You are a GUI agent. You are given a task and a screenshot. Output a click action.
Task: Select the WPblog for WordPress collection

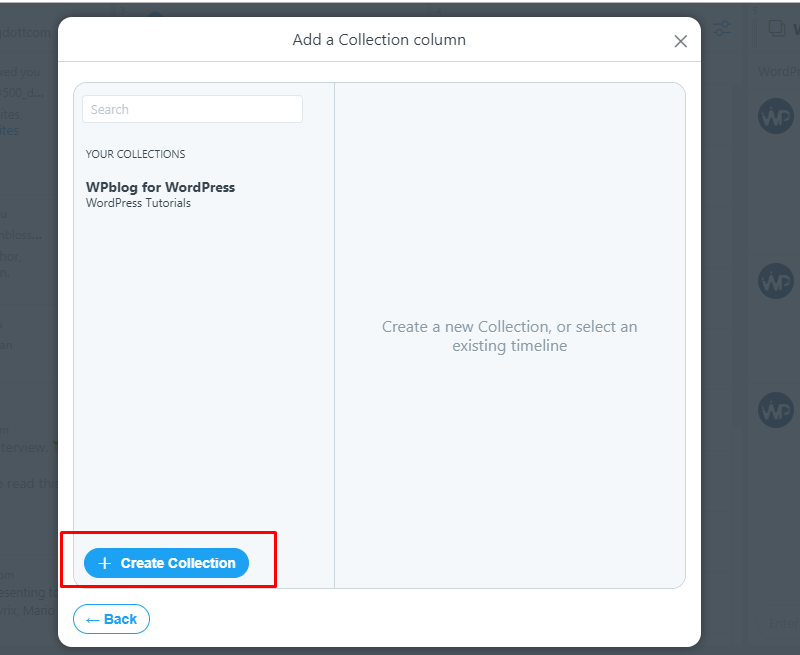(x=160, y=187)
